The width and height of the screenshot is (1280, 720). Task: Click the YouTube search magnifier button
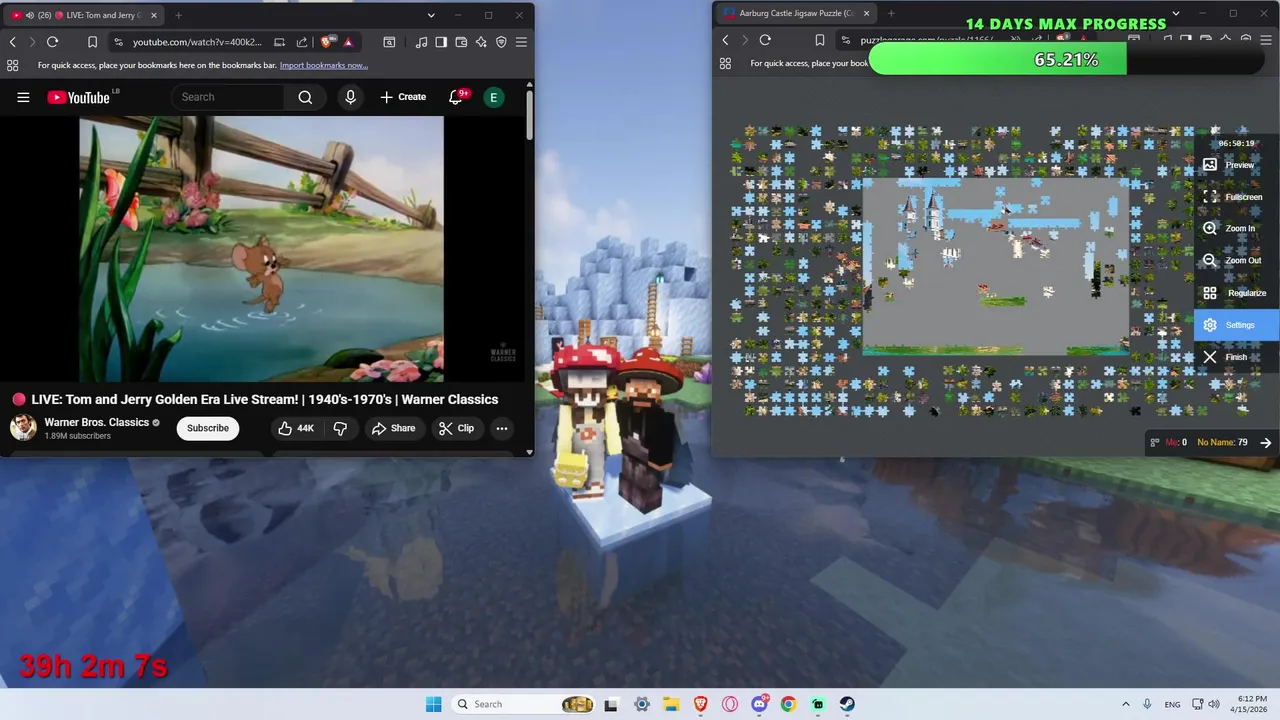[x=305, y=97]
